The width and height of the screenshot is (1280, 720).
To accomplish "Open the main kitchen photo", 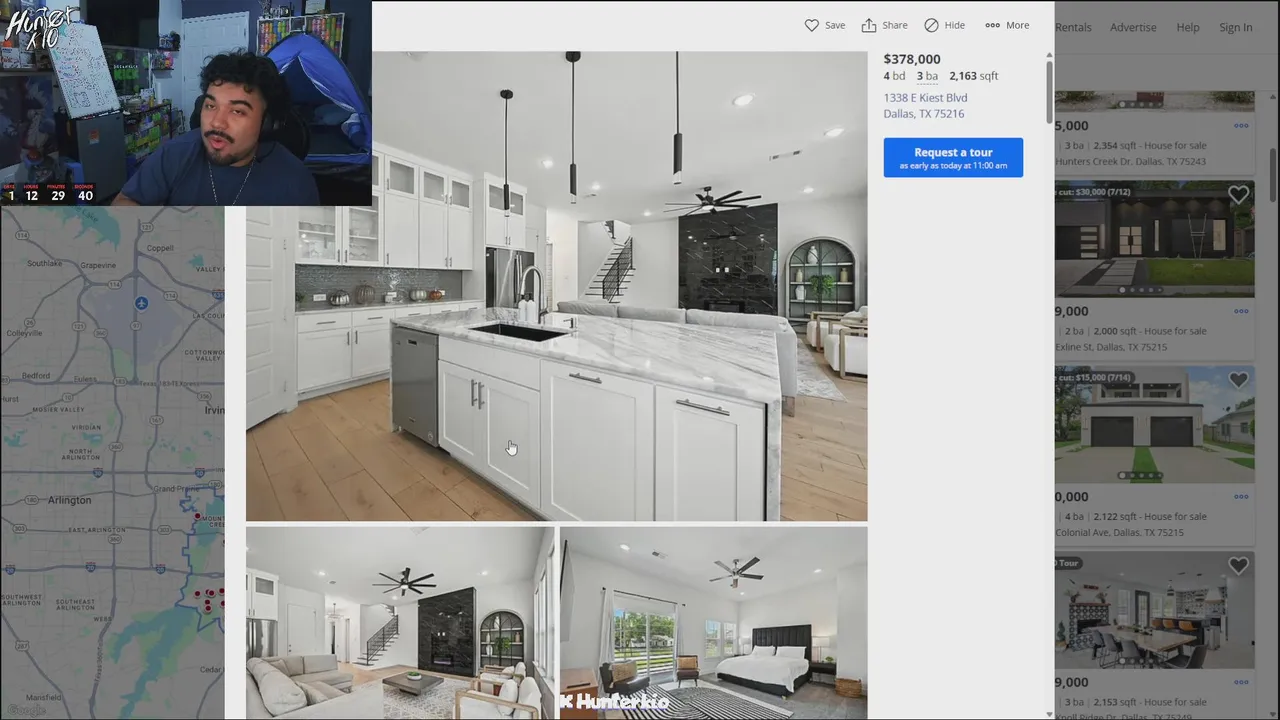I will 556,286.
